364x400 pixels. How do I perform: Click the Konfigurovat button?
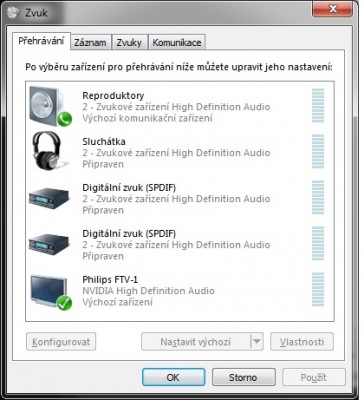[x=61, y=342]
